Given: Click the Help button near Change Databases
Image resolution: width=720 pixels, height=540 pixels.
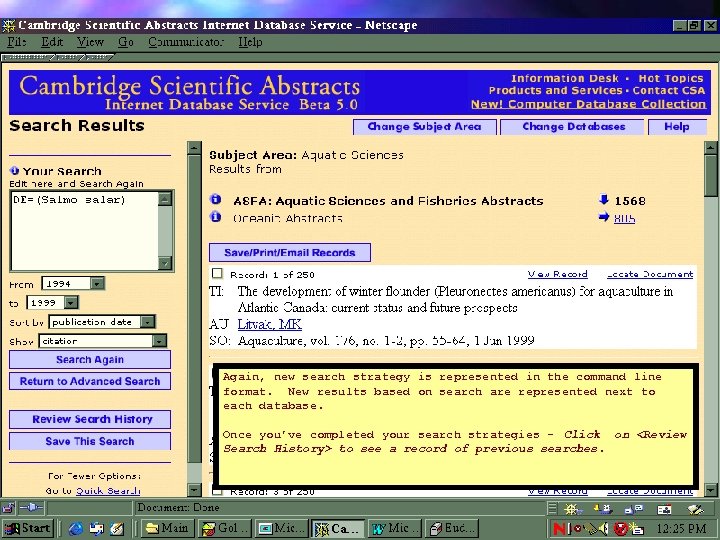Looking at the screenshot, I should [677, 127].
